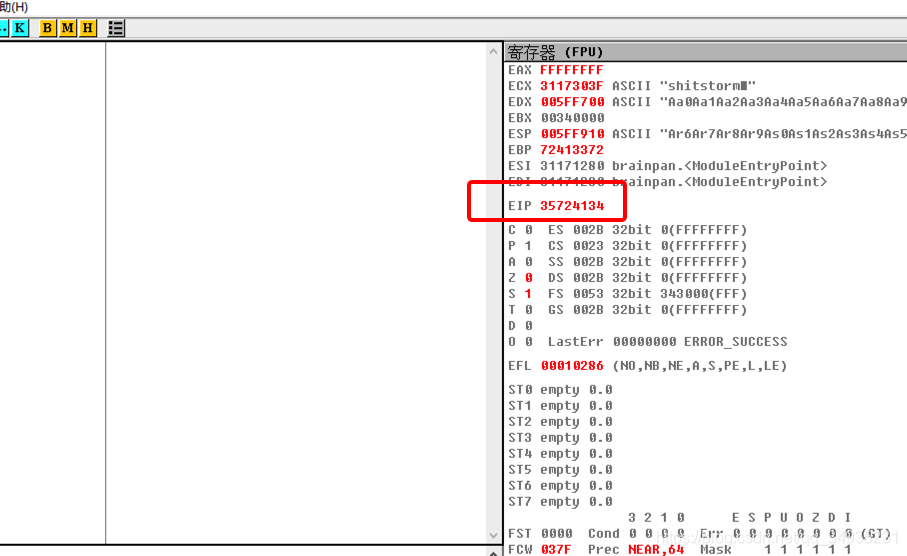Select the A auxiliary flag value

point(529,262)
